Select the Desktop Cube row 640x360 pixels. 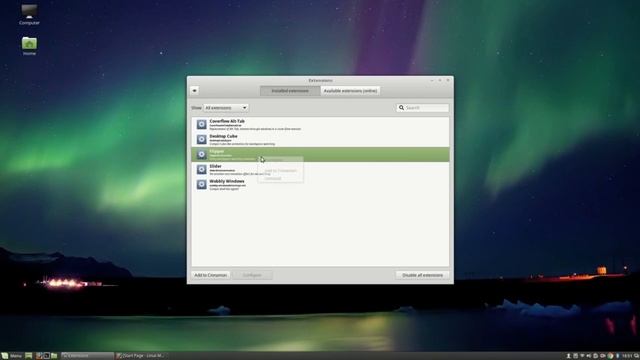(320, 139)
